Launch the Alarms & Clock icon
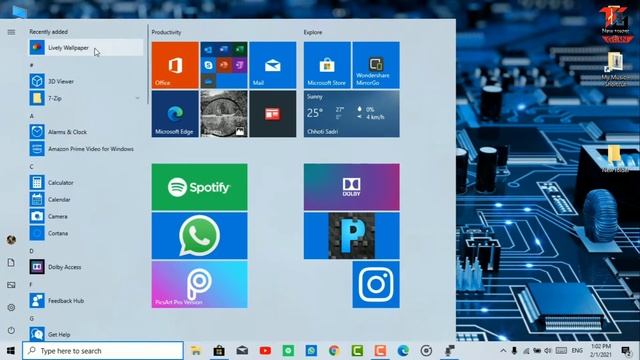This screenshot has height=360, width=640. [x=37, y=132]
